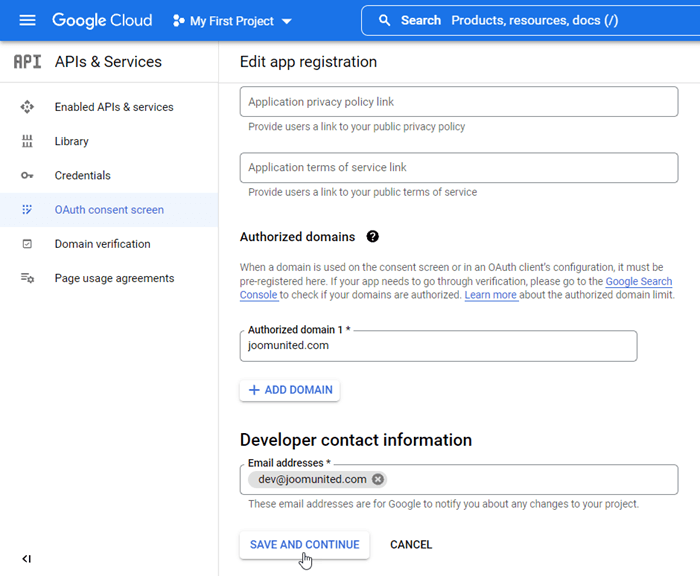Click the Add Domain button
Image resolution: width=700 pixels, height=576 pixels.
pos(290,390)
